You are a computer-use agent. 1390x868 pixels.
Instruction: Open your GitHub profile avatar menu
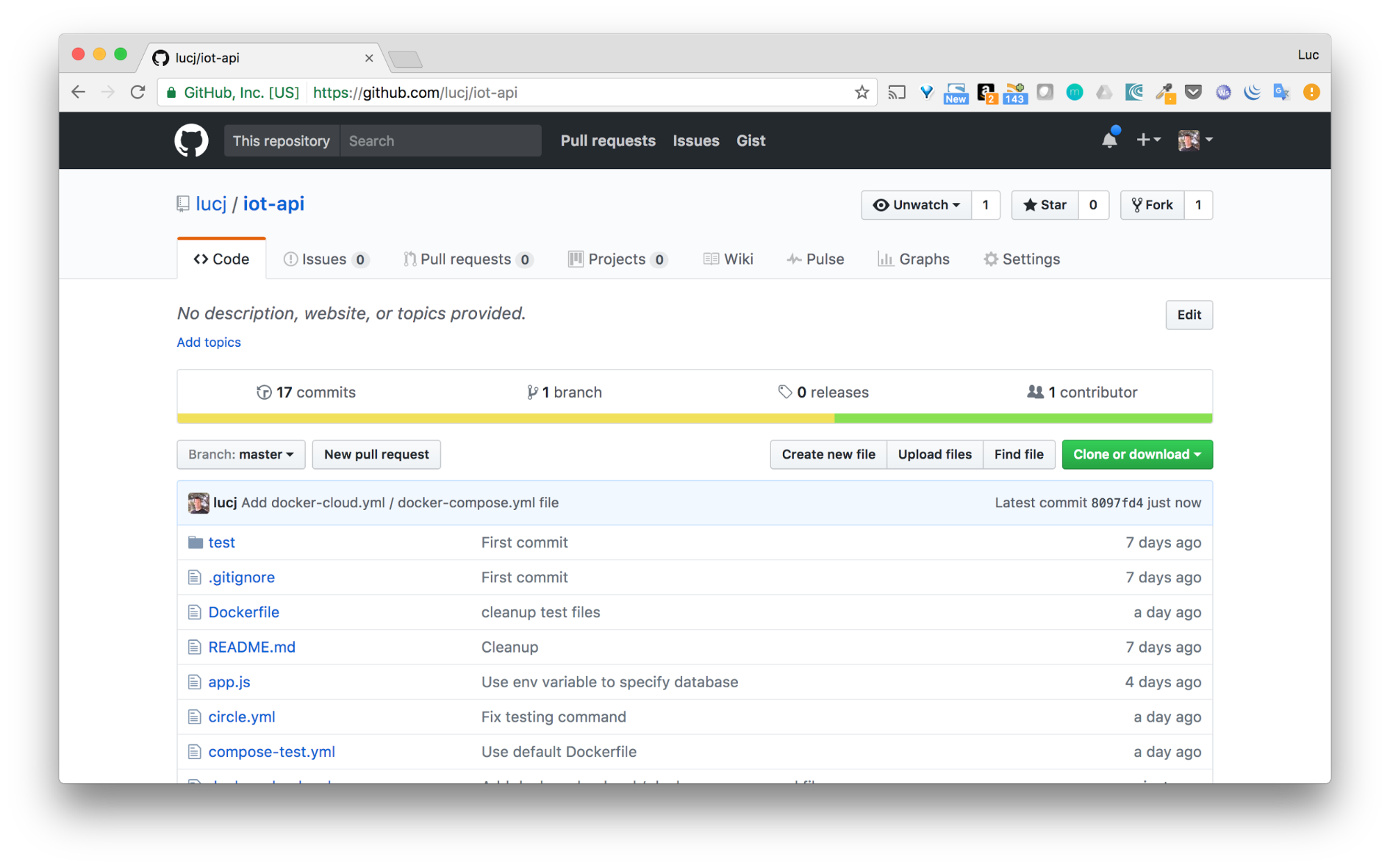point(1190,140)
